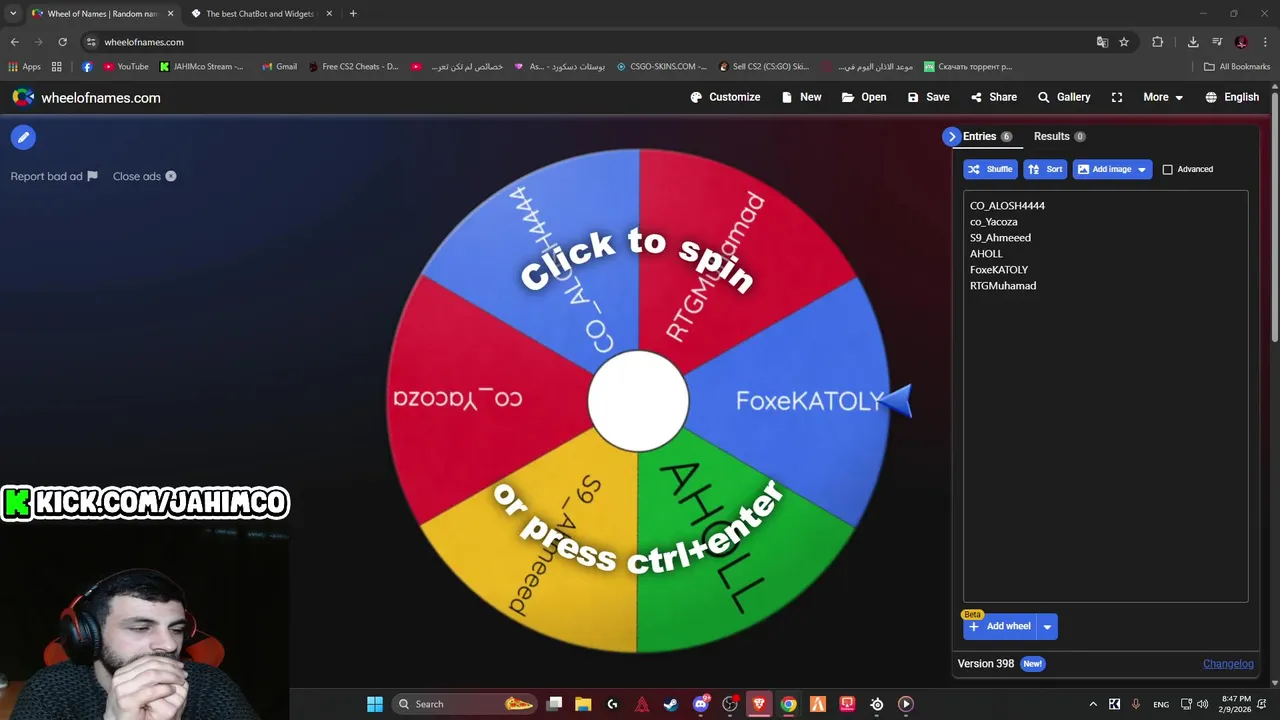Image resolution: width=1280 pixels, height=720 pixels.
Task: Switch to the Results tab
Action: [x=1060, y=137]
